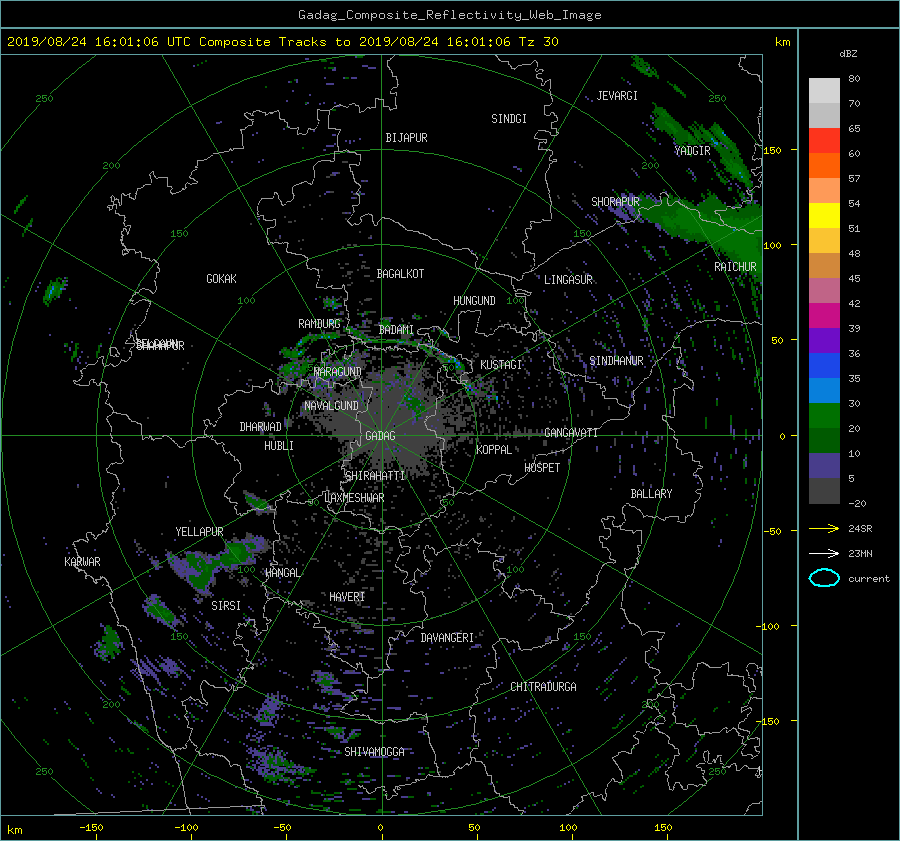Click the KARWAR city label
The width and height of the screenshot is (900, 841).
(x=82, y=562)
